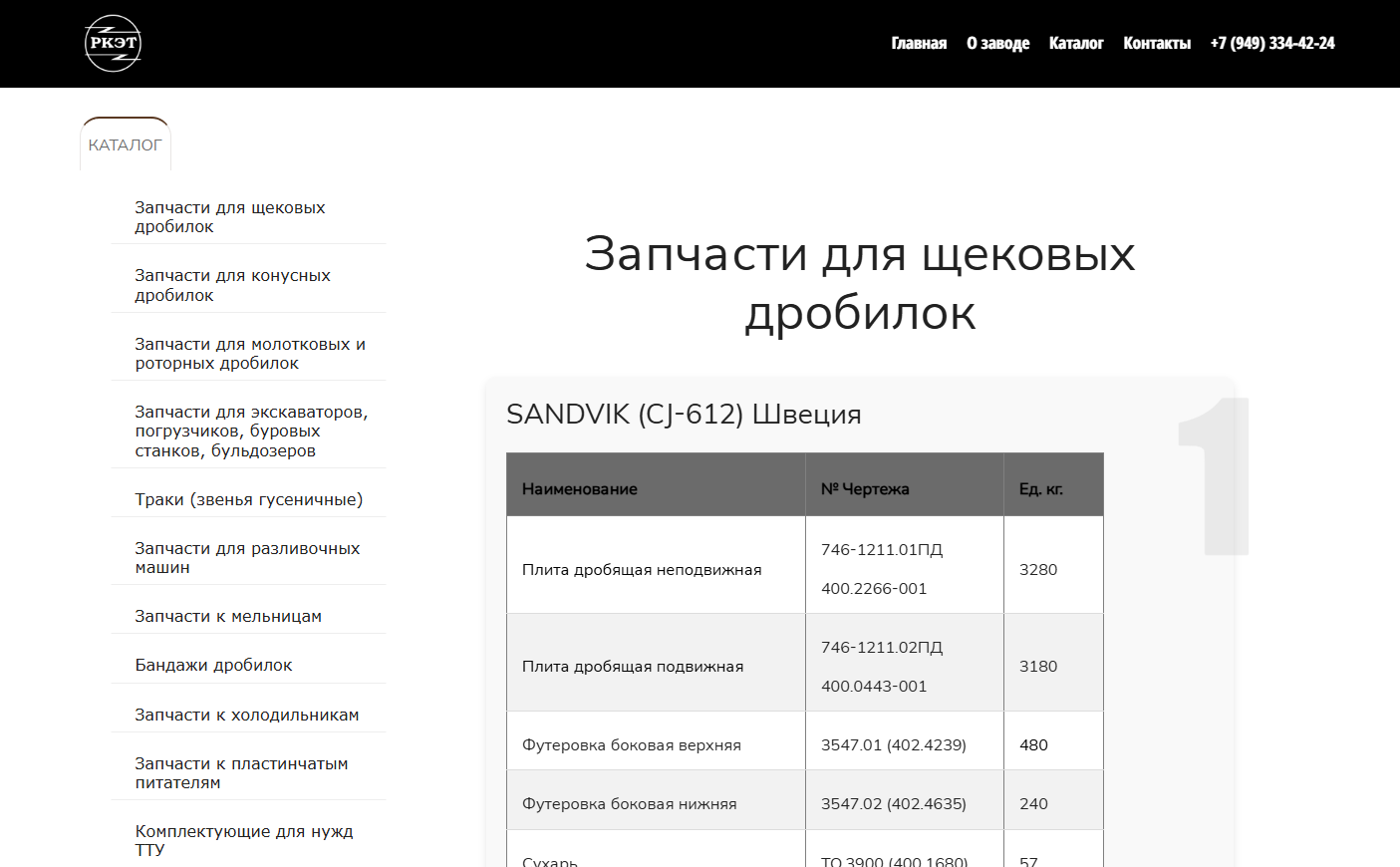Click the Наименование table column header
This screenshot has width=1400, height=867.
pos(580,489)
